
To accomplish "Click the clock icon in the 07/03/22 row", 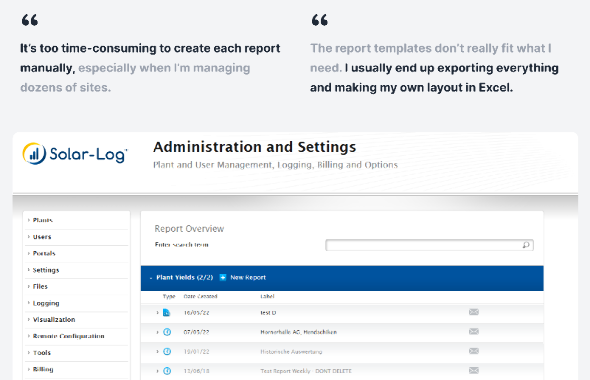I will 167,332.
